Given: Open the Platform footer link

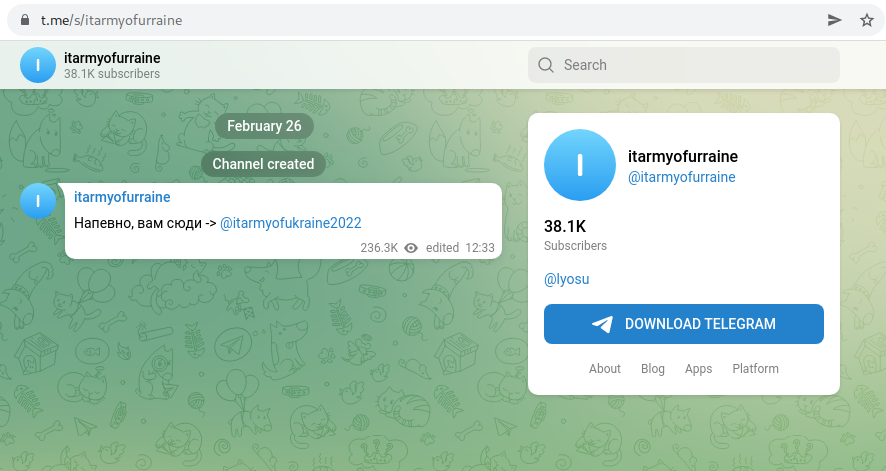Looking at the screenshot, I should pos(755,368).
